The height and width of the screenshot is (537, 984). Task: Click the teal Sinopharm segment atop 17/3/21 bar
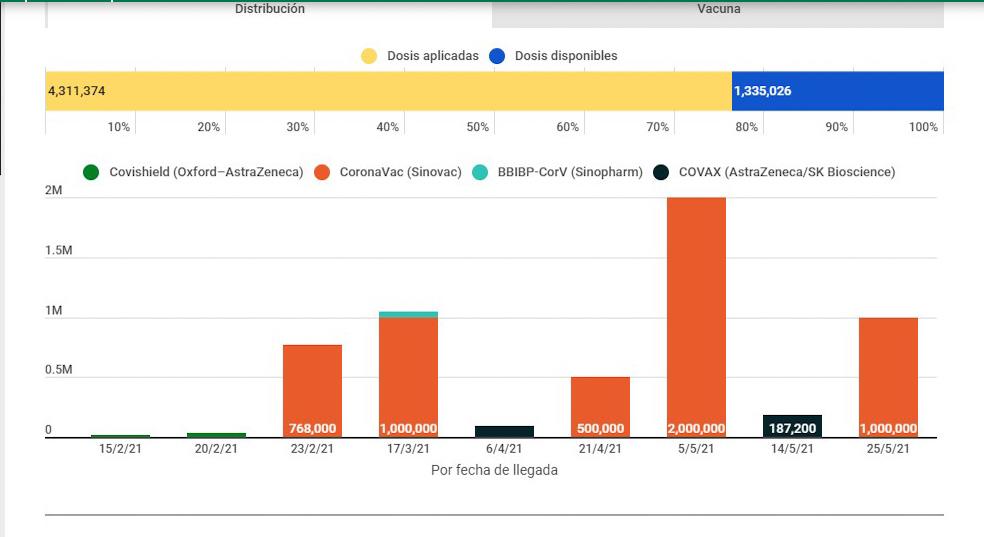(x=408, y=314)
